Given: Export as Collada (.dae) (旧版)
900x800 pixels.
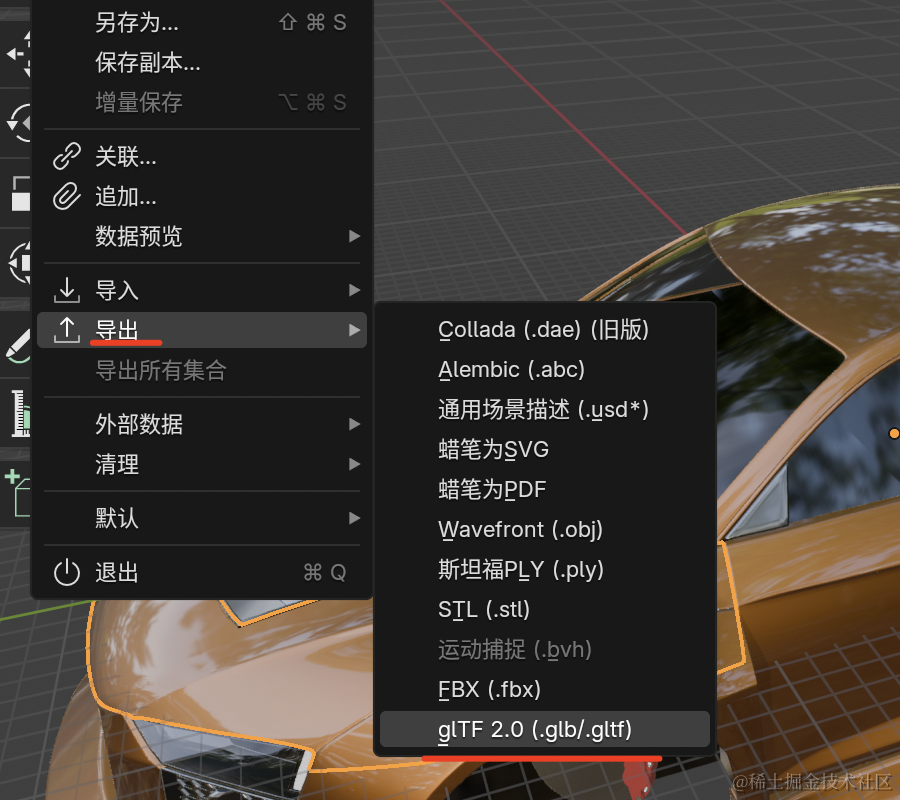Looking at the screenshot, I should point(545,330).
